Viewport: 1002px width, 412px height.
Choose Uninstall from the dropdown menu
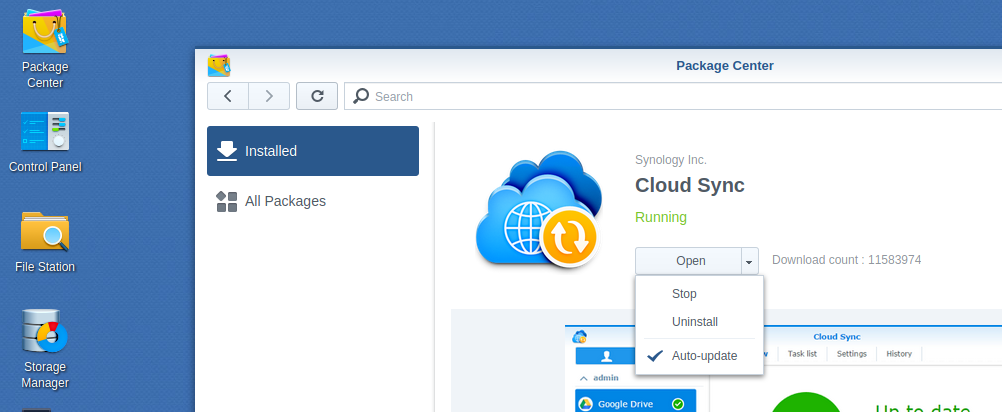(x=699, y=322)
